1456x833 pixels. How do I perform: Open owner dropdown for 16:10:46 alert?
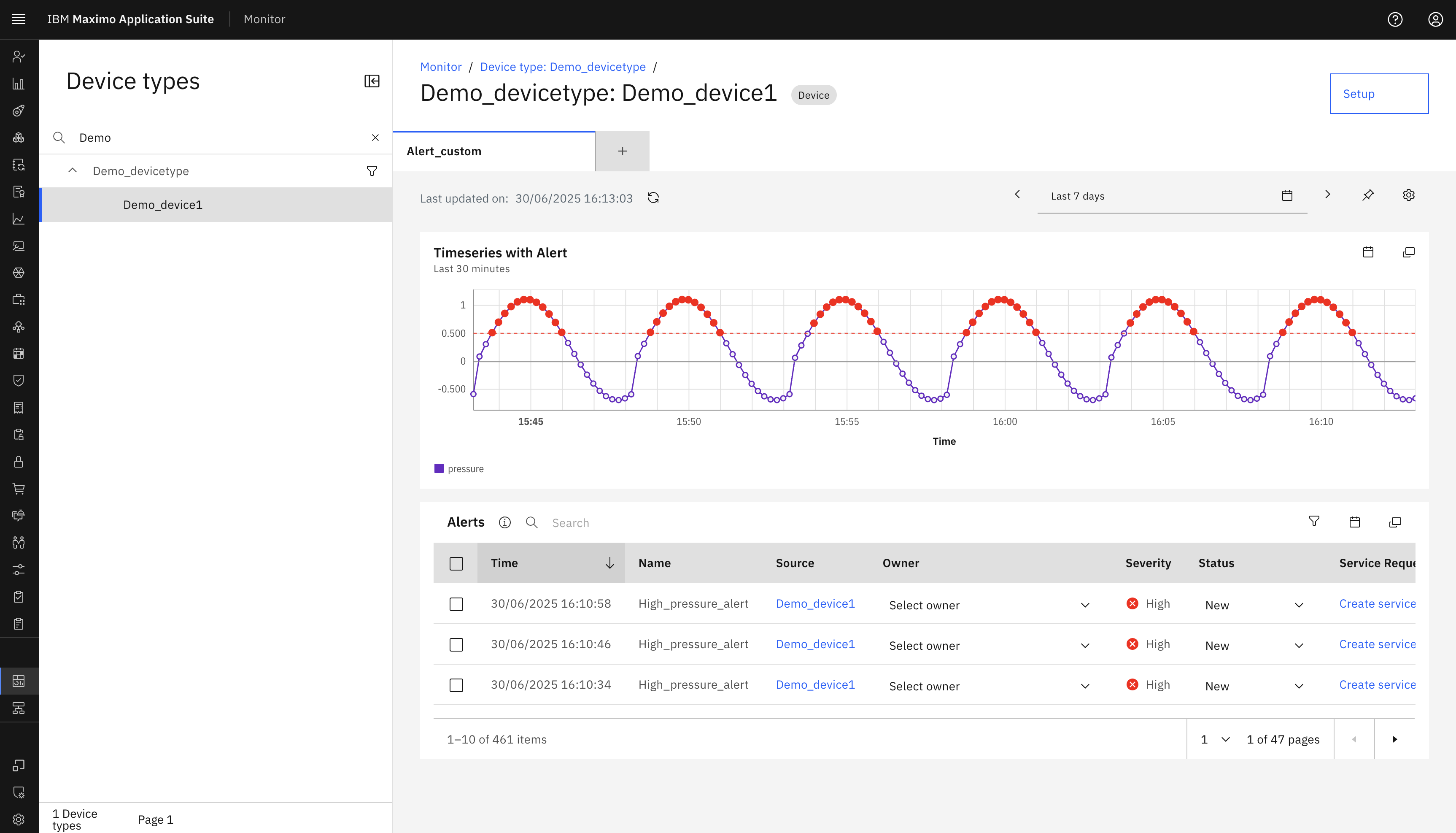[x=989, y=645]
